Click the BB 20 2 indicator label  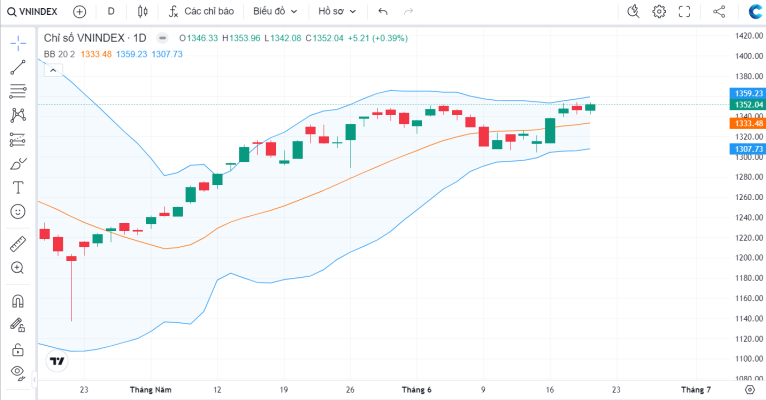pyautogui.click(x=59, y=54)
